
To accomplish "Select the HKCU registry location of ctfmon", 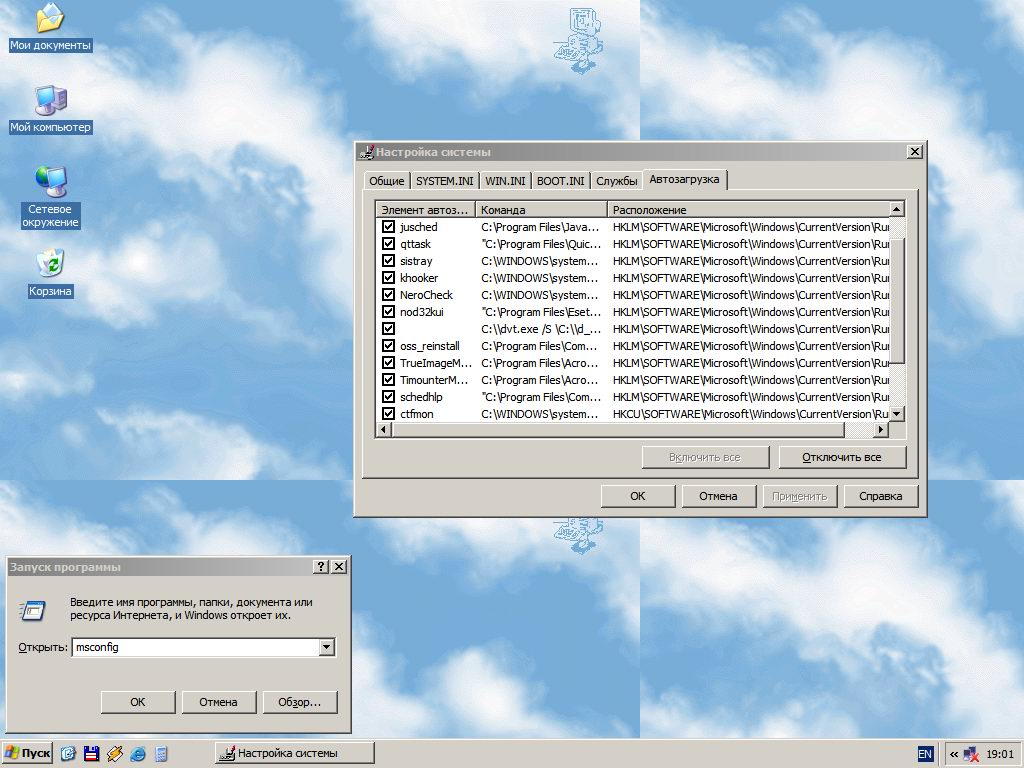I will click(x=750, y=414).
